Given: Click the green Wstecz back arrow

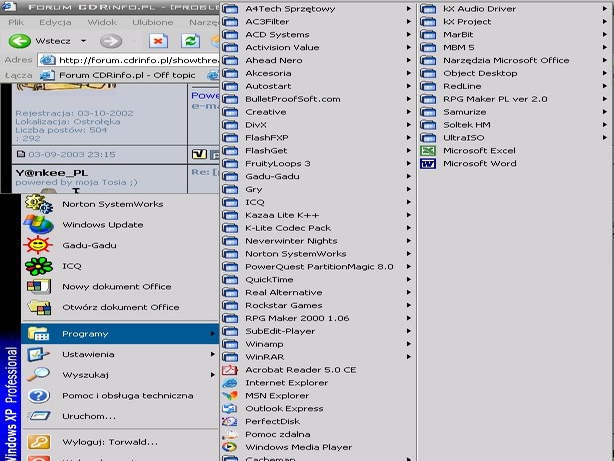Looking at the screenshot, I should (x=20, y=41).
